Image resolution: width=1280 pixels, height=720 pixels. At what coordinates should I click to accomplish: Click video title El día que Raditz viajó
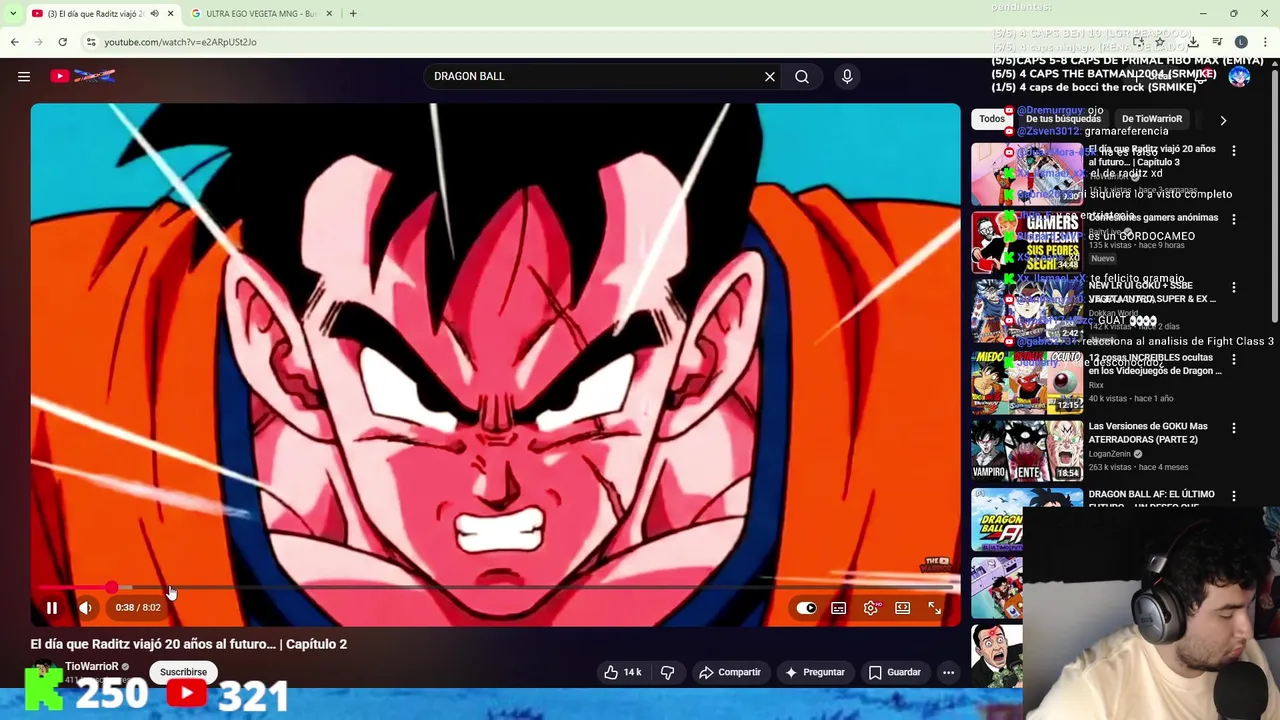(x=189, y=644)
